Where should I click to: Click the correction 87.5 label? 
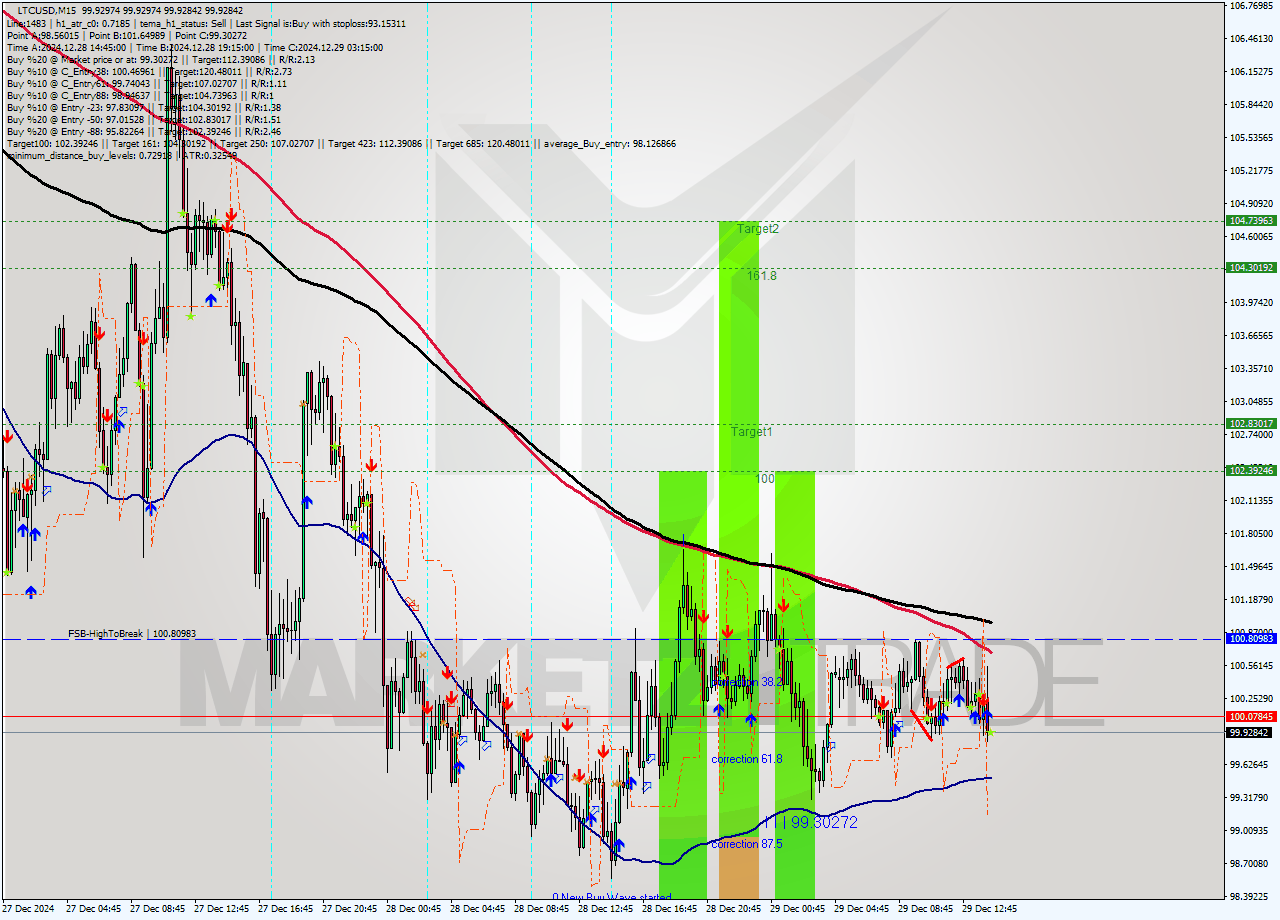(747, 844)
